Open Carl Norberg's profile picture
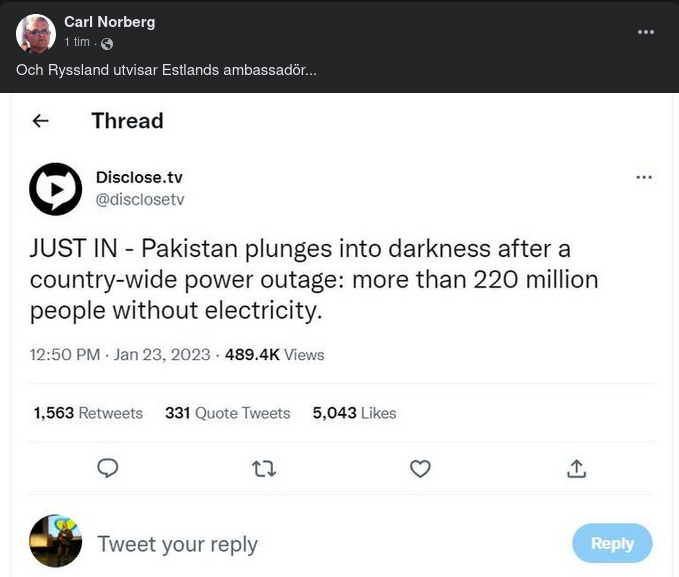This screenshot has width=679, height=577. pyautogui.click(x=36, y=33)
